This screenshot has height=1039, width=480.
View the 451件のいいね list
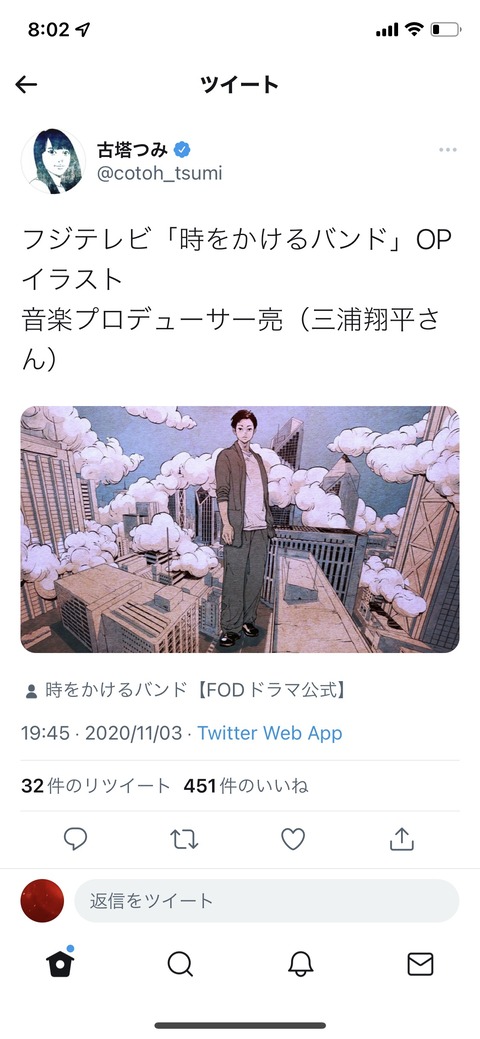(246, 787)
